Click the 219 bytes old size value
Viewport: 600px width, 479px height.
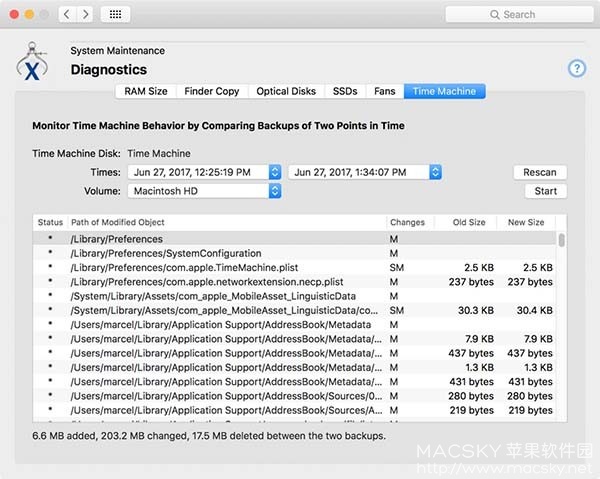pos(471,411)
